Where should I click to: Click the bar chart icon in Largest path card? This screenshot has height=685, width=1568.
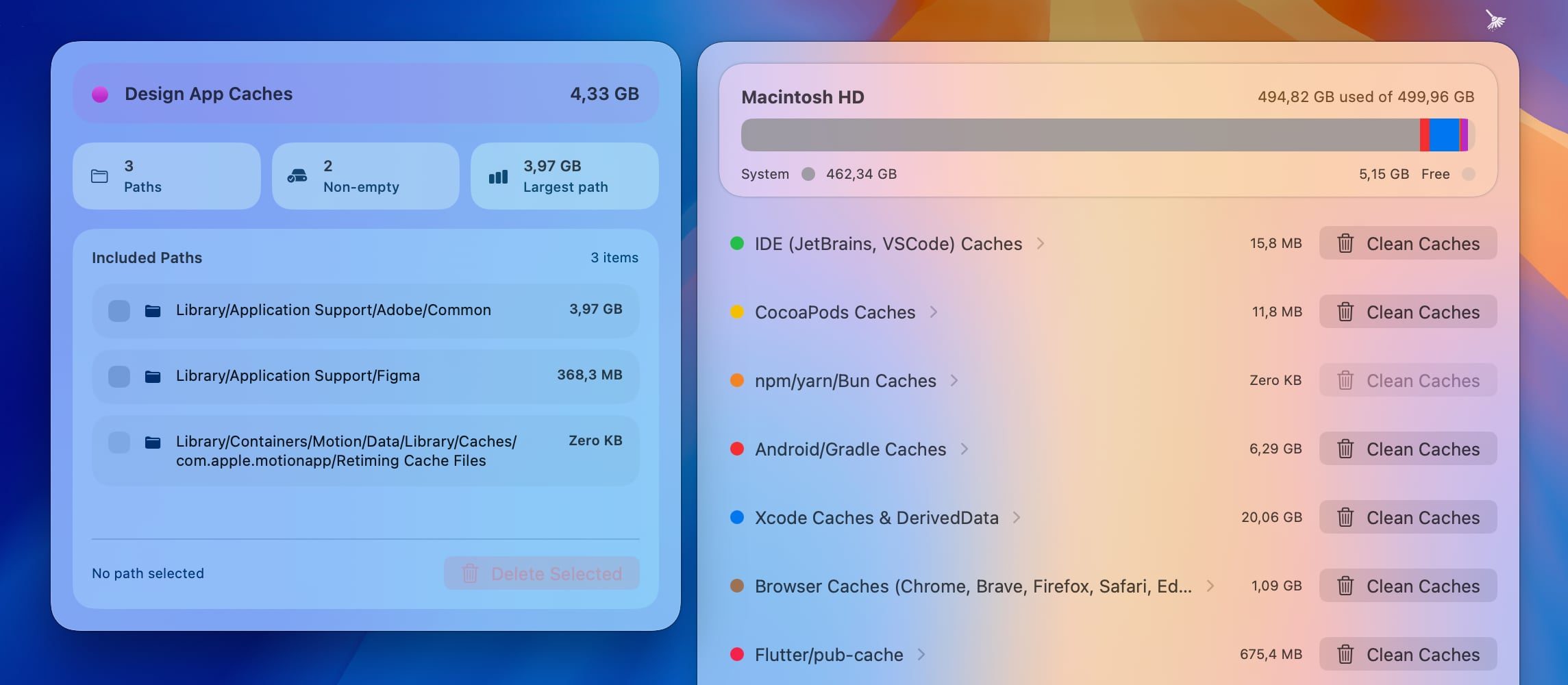click(x=498, y=177)
